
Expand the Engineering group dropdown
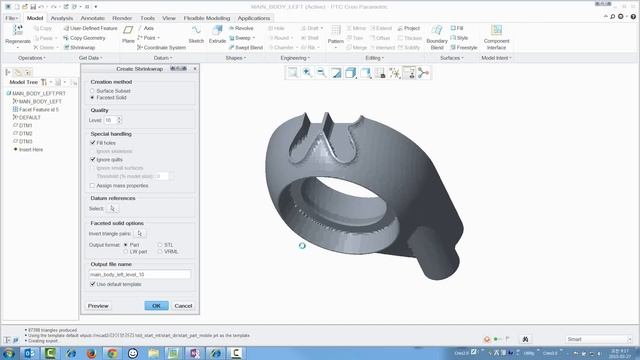[295, 58]
